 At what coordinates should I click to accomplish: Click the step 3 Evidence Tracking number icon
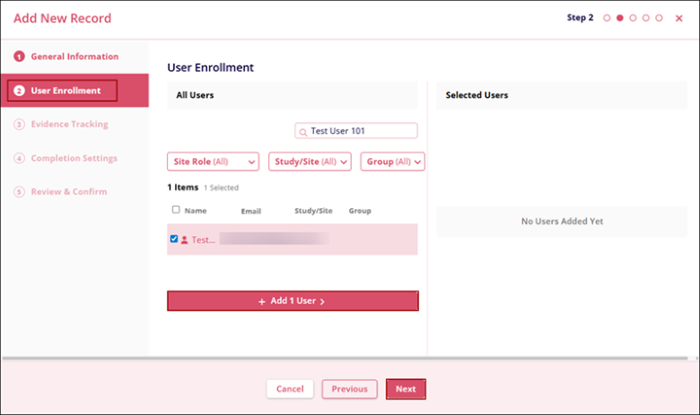click(19, 125)
